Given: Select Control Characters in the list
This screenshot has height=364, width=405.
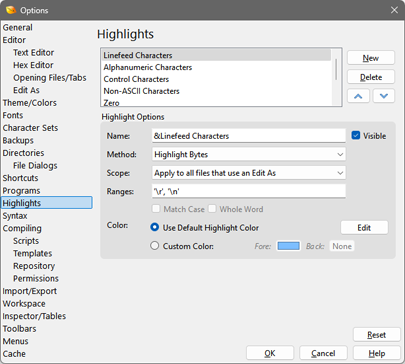Looking at the screenshot, I should [x=216, y=79].
